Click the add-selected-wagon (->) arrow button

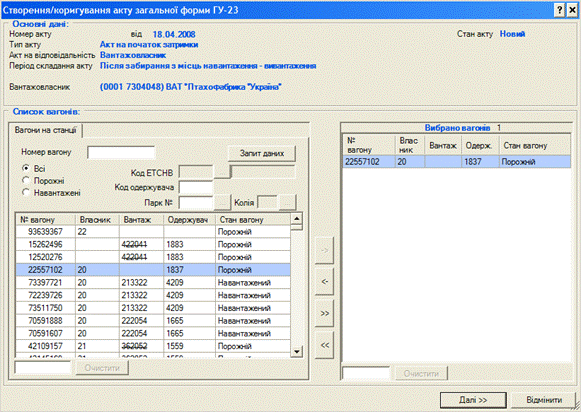coord(325,250)
